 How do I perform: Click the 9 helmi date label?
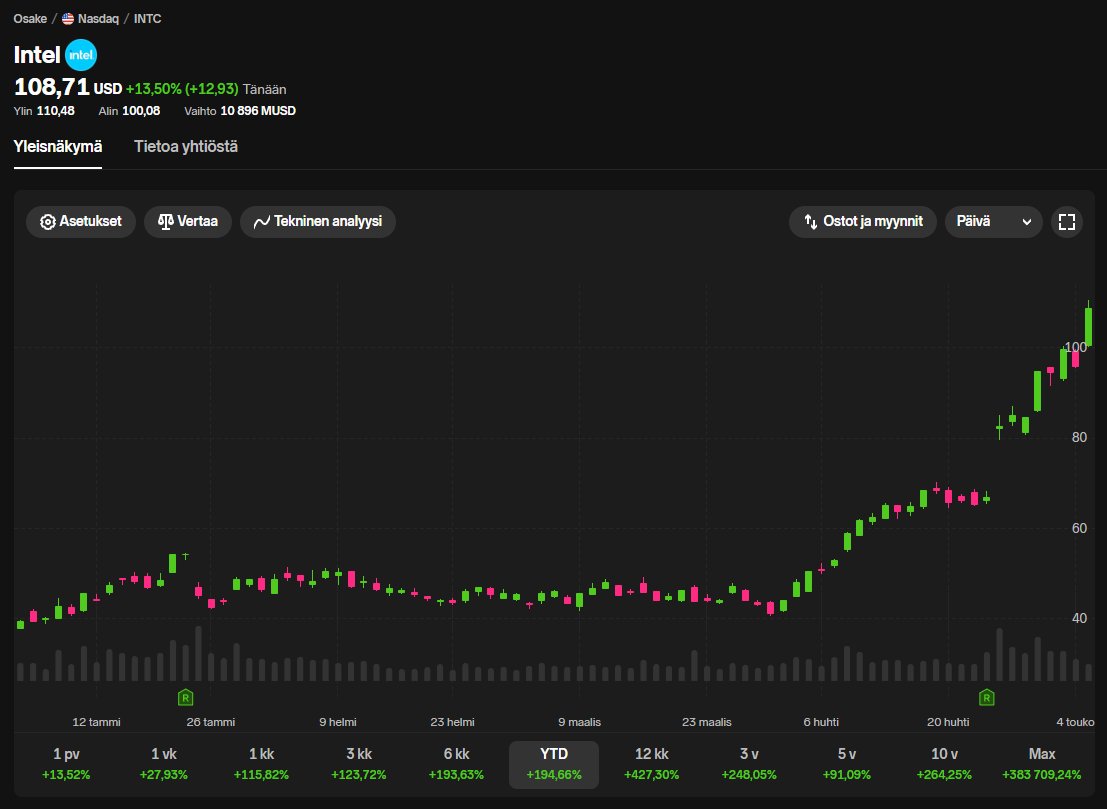(338, 722)
